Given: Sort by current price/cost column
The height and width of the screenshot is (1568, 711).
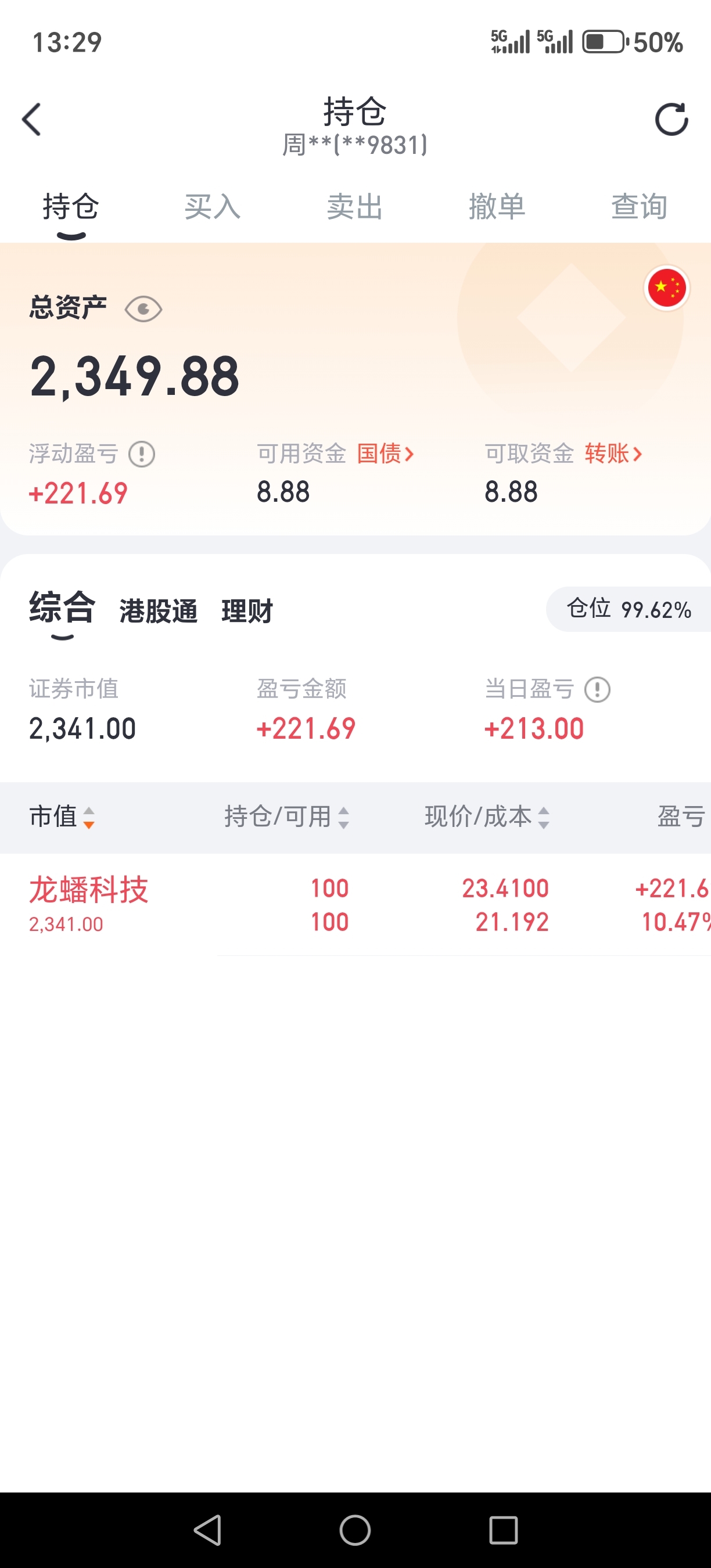Looking at the screenshot, I should (x=486, y=817).
